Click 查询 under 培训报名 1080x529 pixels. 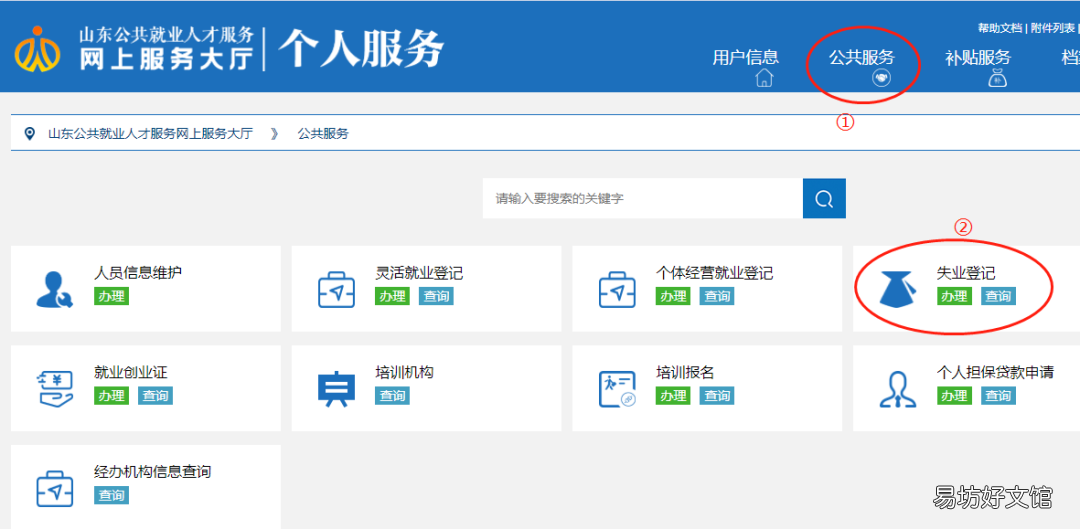tap(717, 395)
